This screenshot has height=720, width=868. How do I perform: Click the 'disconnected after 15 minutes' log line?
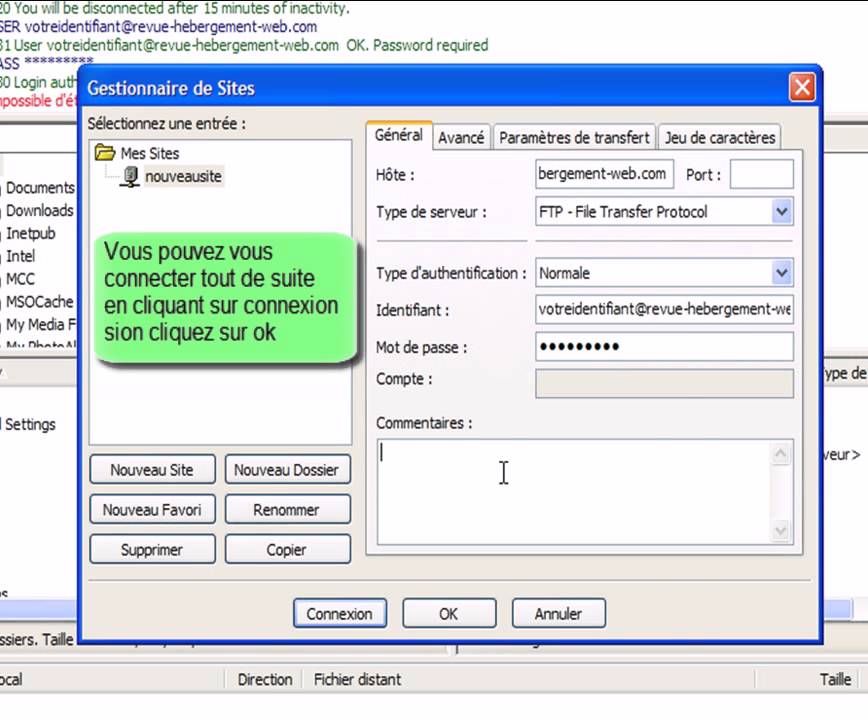pyautogui.click(x=174, y=8)
